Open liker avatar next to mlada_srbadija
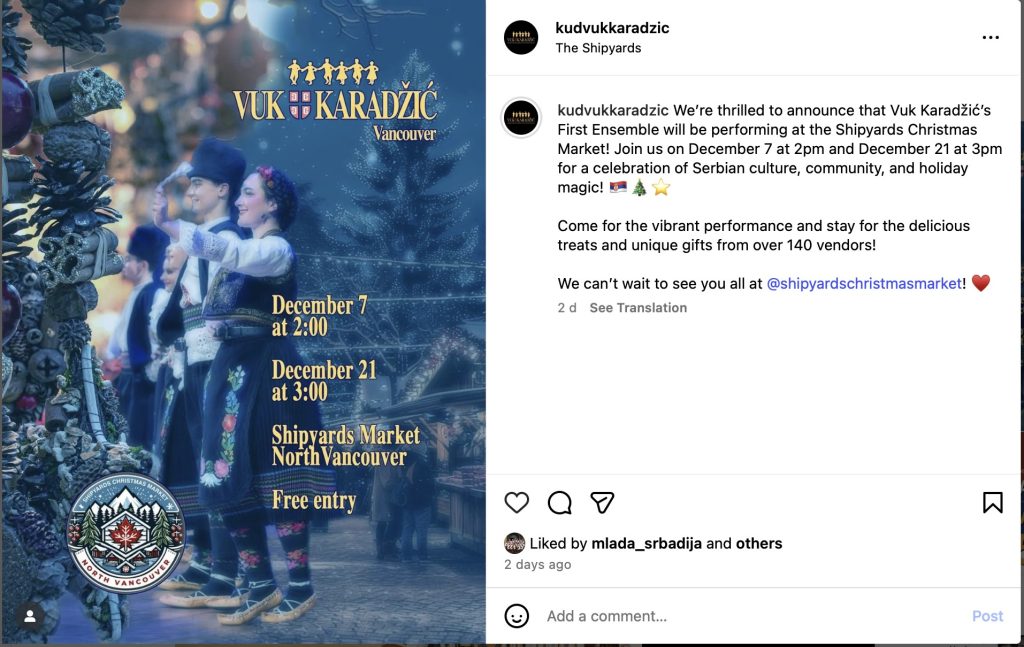Image resolution: width=1024 pixels, height=647 pixels. pos(515,543)
